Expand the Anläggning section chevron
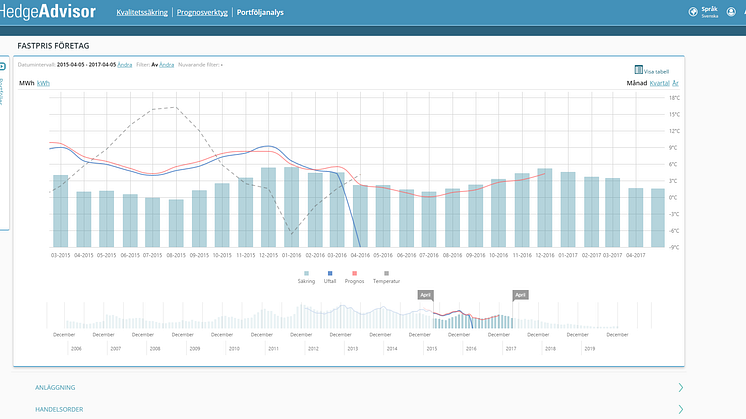Screen dimensions: 746x419 [681, 388]
